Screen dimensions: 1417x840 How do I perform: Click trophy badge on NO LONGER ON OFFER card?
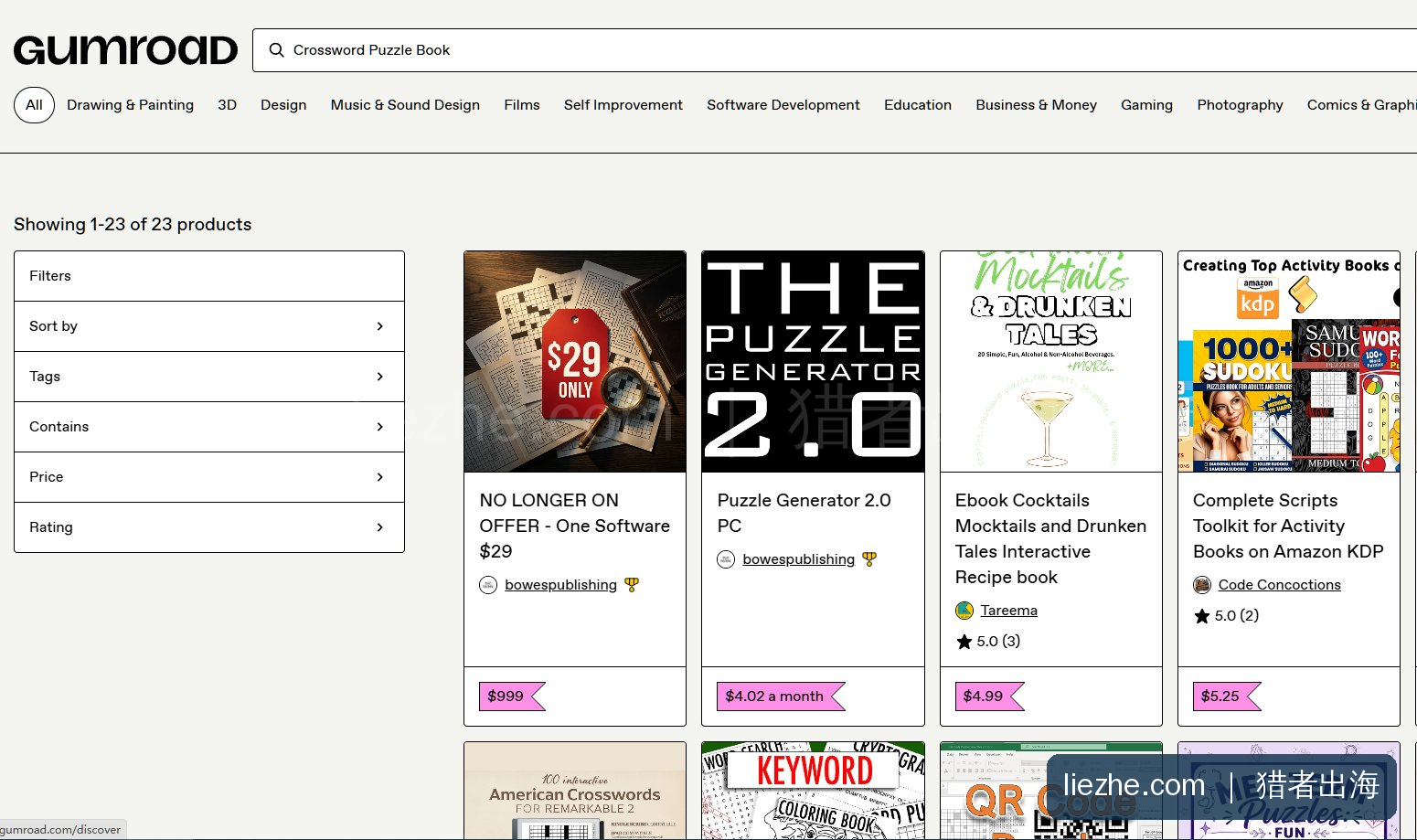pos(632,585)
